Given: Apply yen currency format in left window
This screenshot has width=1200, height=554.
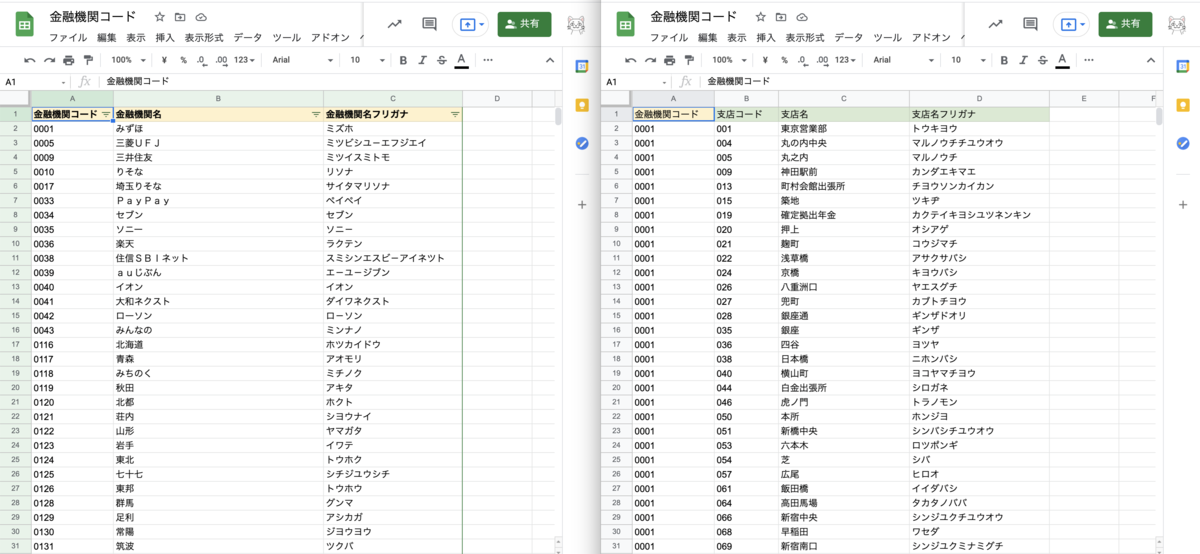Looking at the screenshot, I should tap(164, 60).
